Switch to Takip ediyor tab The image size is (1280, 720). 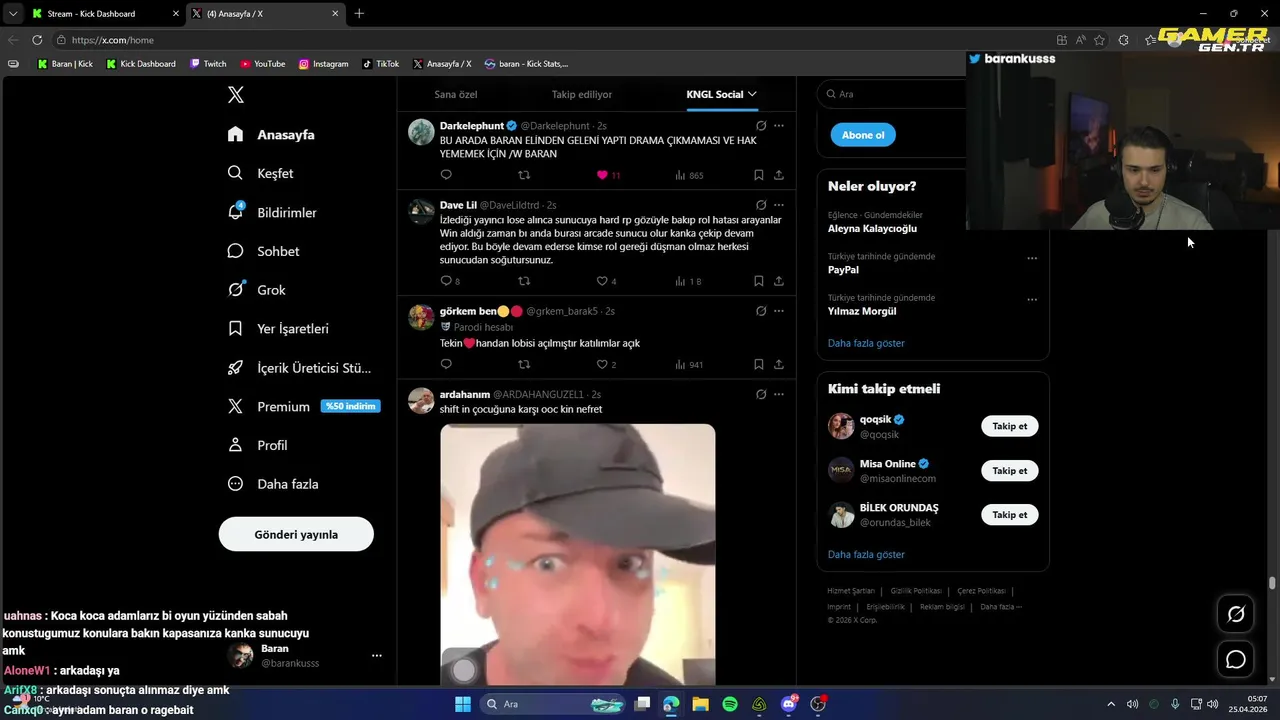(582, 94)
